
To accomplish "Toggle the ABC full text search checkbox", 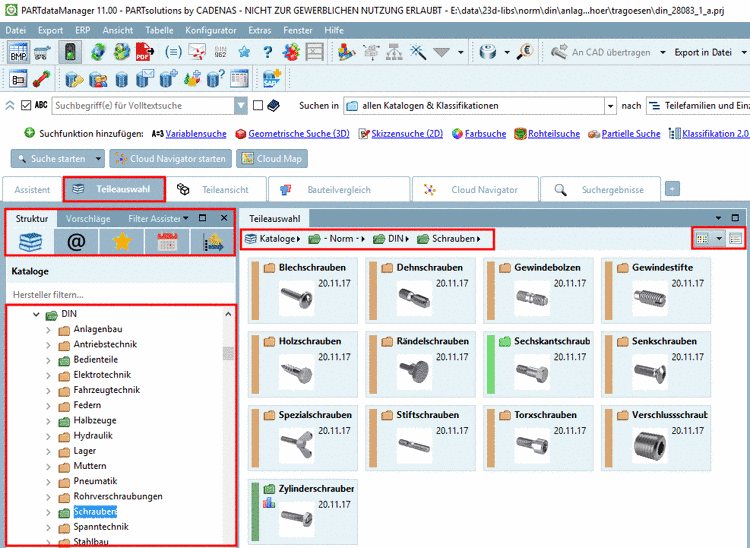I will coord(26,105).
